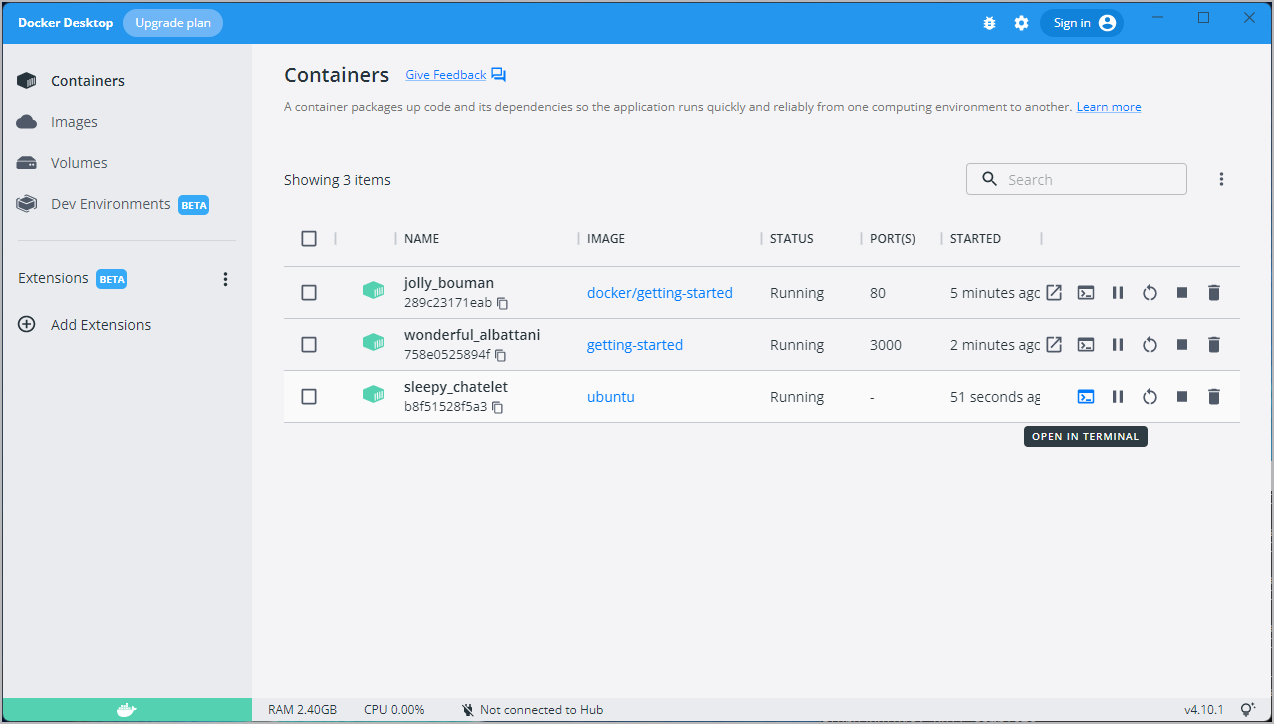The height and width of the screenshot is (724, 1274).
Task: Restart the wonderful_albattani container
Action: tap(1150, 345)
